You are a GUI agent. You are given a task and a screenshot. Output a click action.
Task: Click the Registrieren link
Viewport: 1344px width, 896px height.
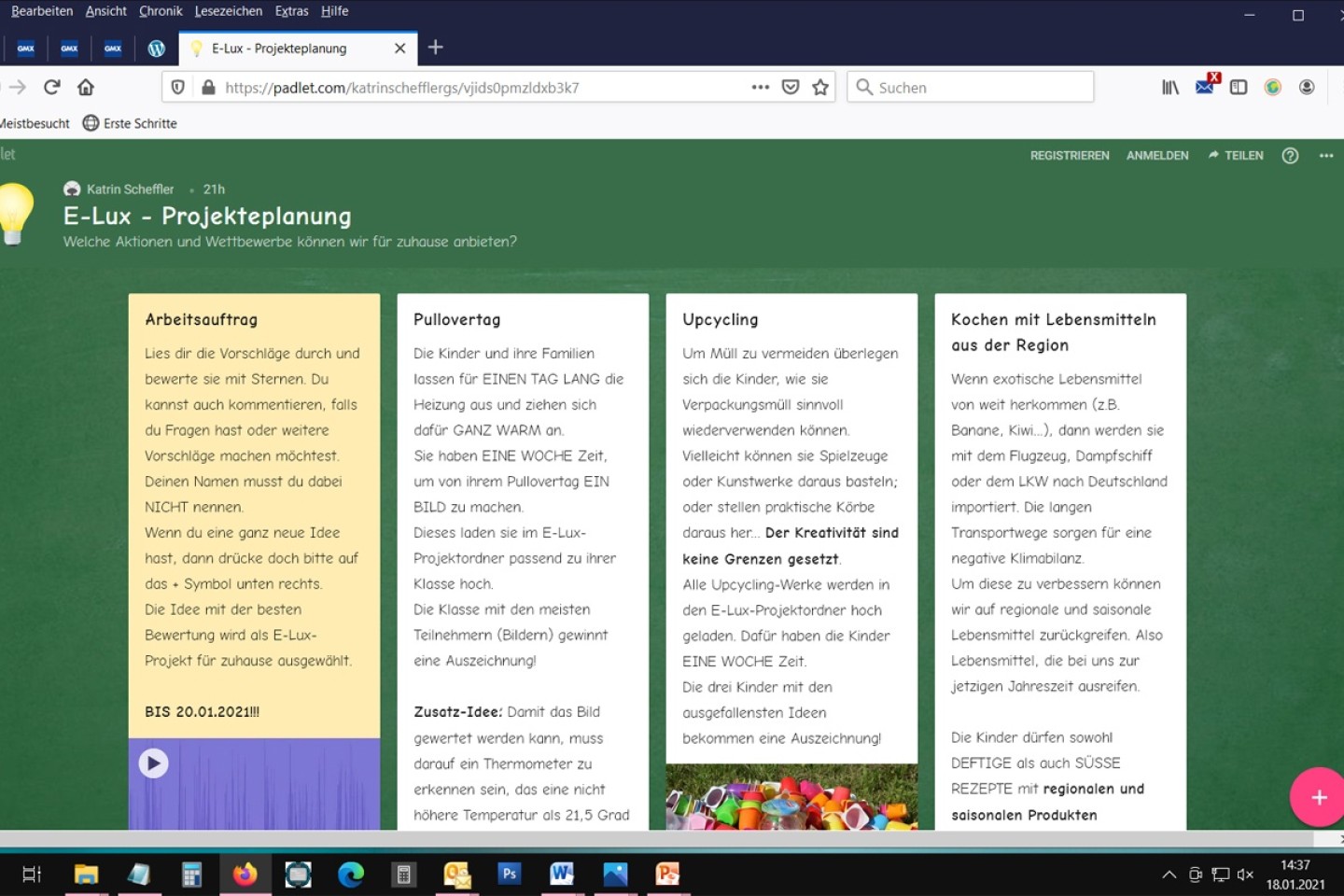click(1070, 156)
